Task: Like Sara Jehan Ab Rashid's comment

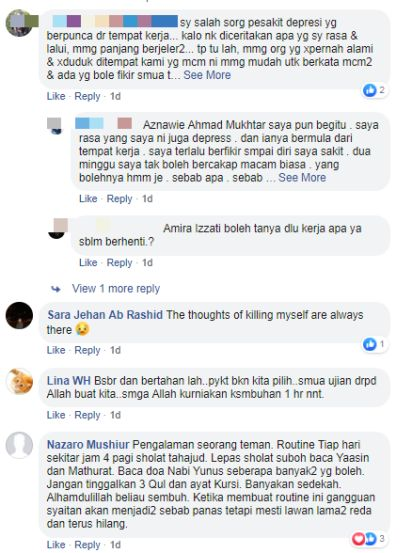Action: (x=56, y=350)
